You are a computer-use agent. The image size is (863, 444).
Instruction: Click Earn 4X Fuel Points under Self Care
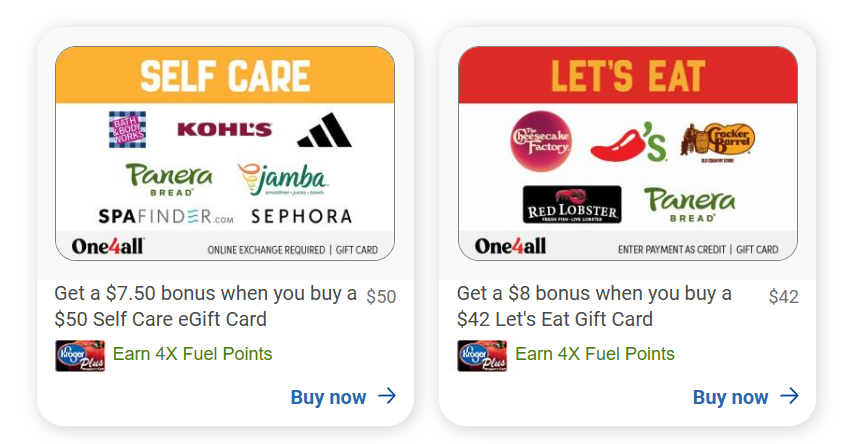pos(192,354)
